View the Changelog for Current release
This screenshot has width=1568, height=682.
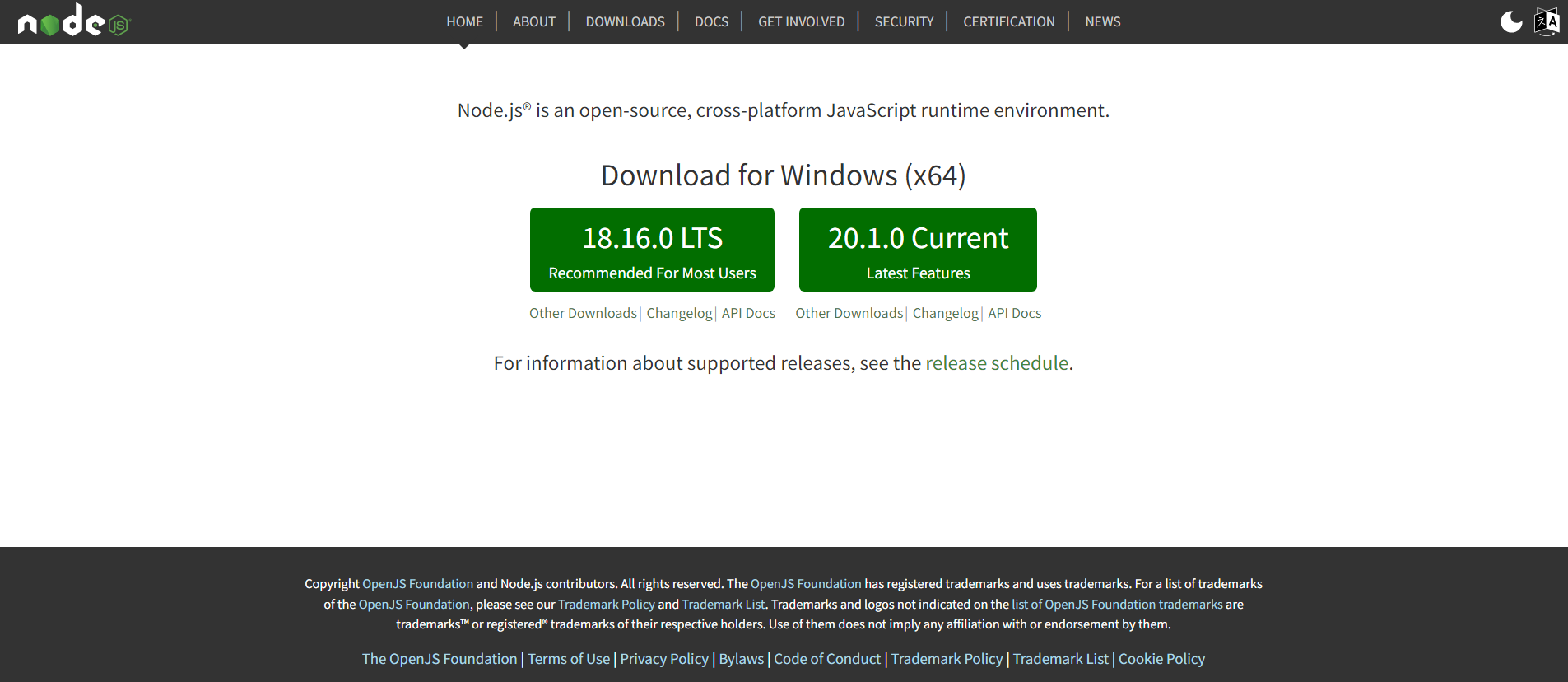(x=945, y=313)
